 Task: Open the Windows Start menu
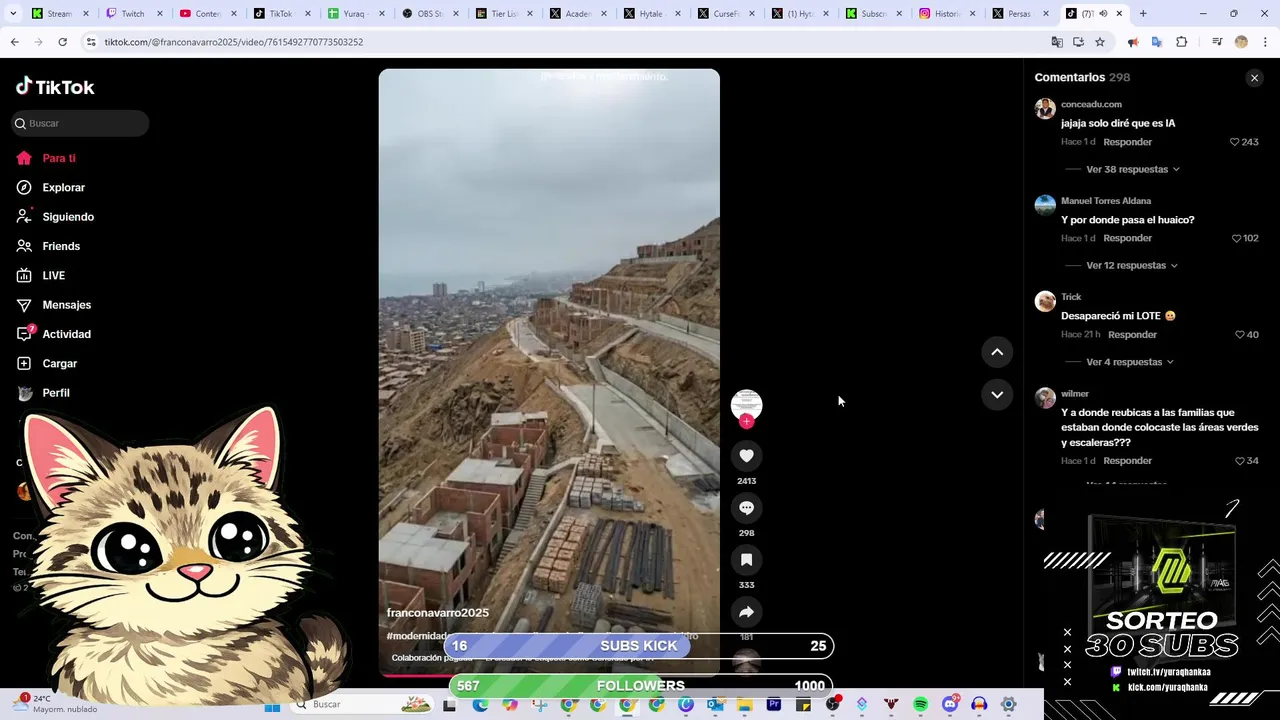click(272, 705)
